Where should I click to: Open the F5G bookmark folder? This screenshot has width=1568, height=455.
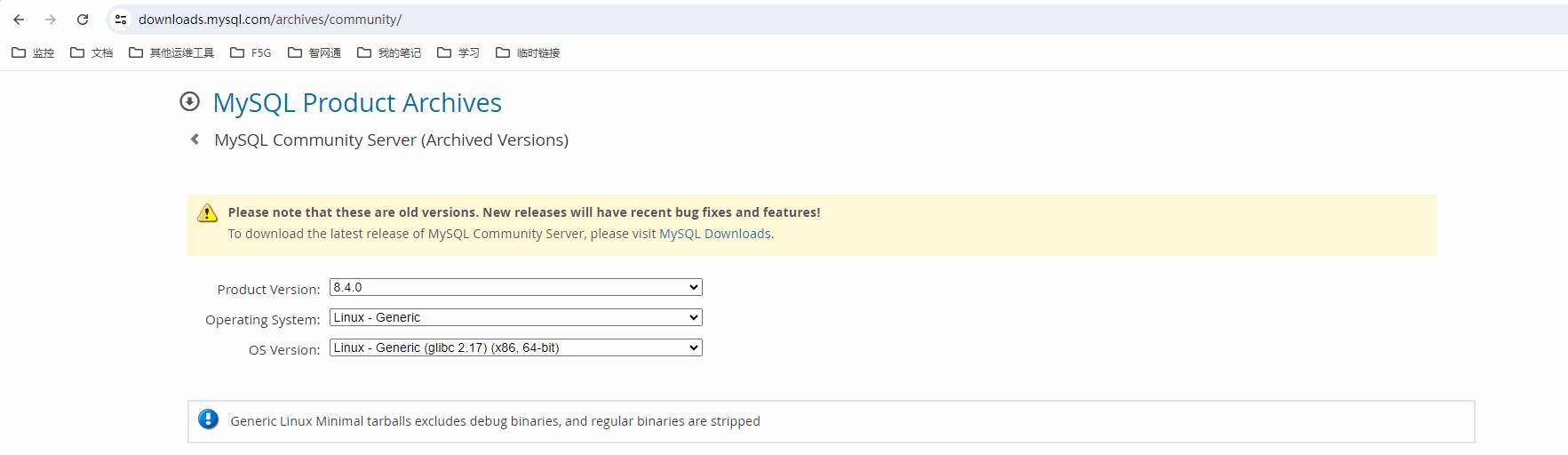tap(251, 53)
